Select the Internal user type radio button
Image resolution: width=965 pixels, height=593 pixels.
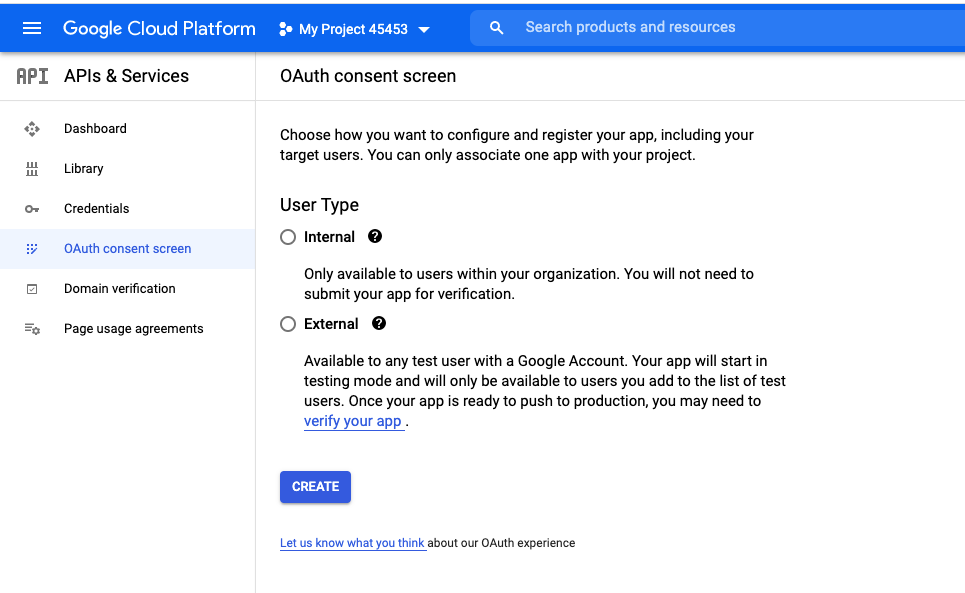(x=288, y=237)
